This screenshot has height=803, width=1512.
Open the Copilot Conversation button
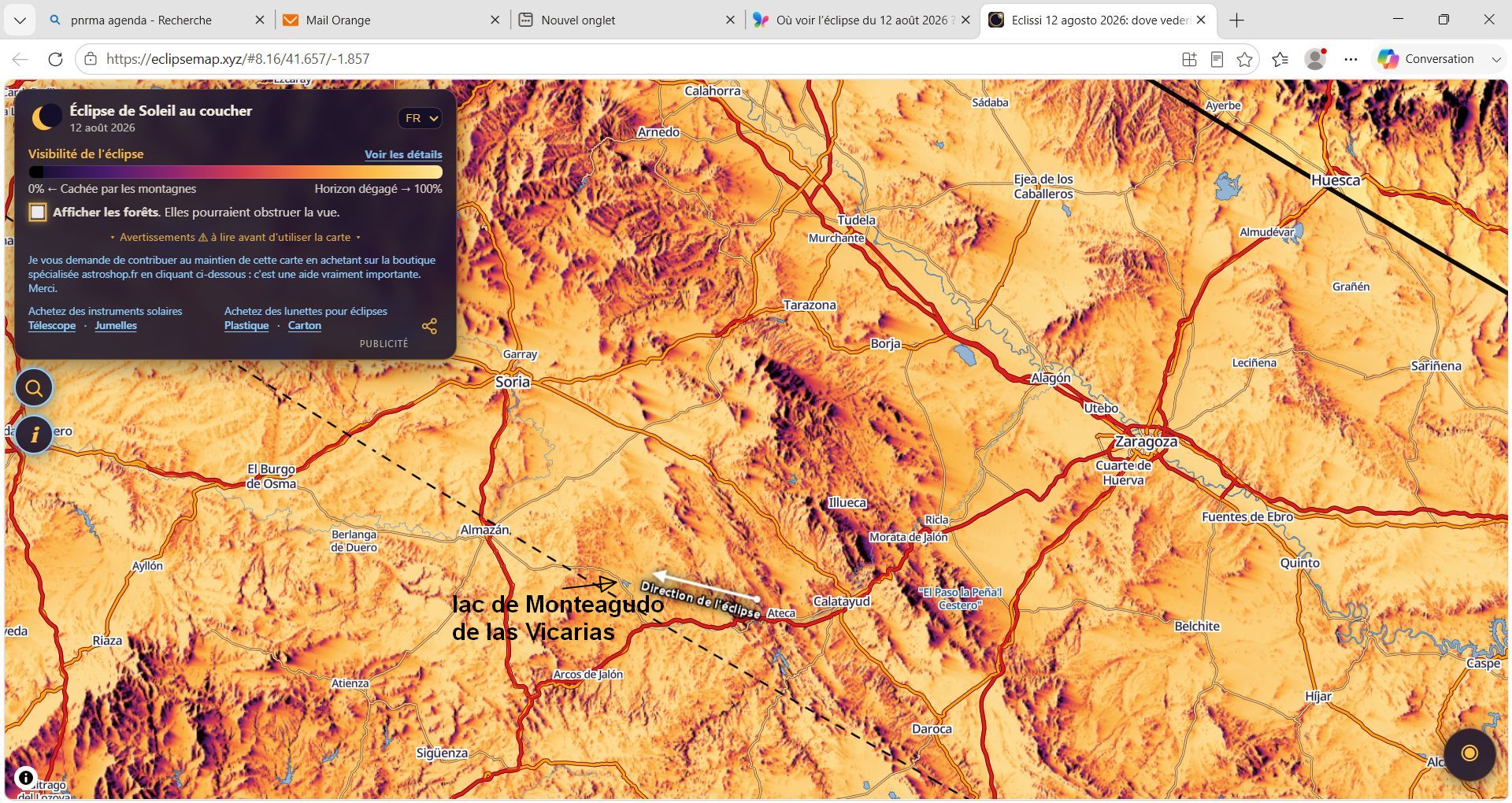pyautogui.click(x=1427, y=59)
